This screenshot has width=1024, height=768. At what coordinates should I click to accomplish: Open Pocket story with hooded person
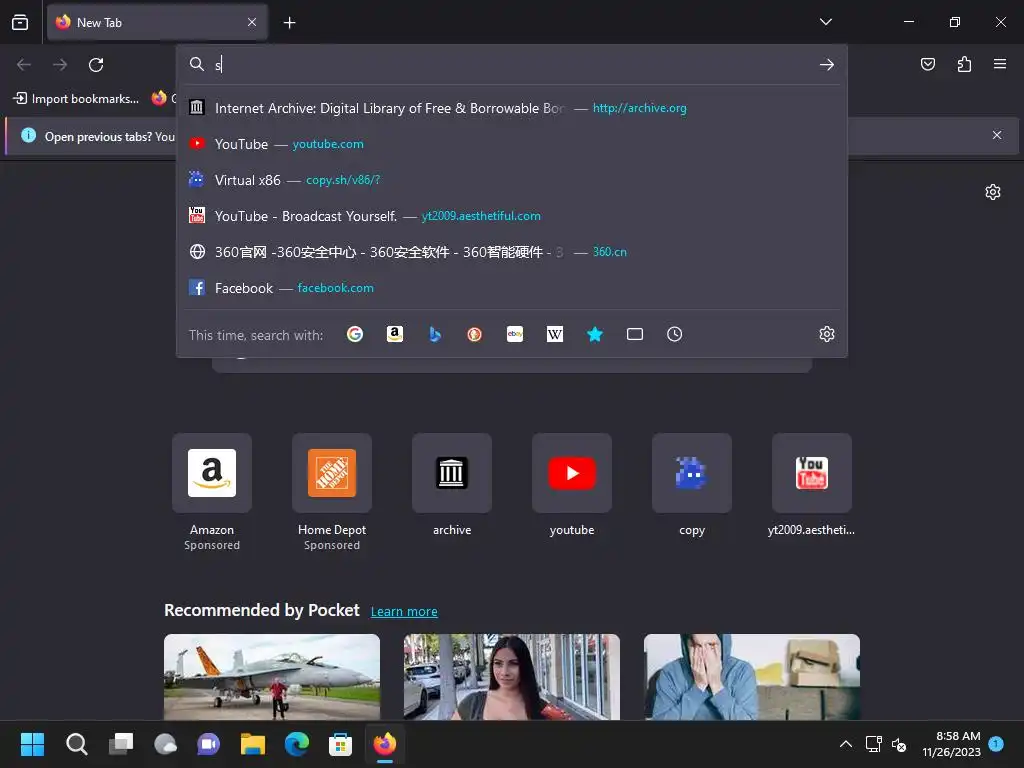pyautogui.click(x=752, y=677)
